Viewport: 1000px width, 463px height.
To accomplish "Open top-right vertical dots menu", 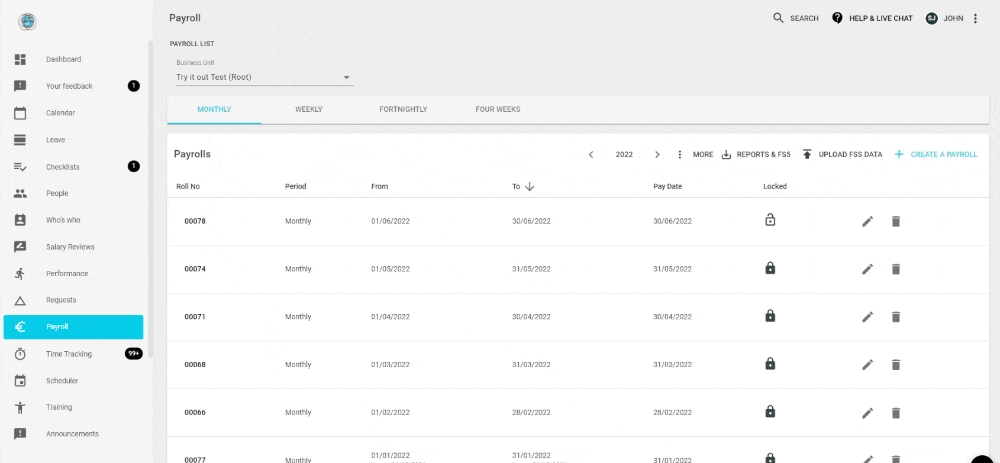I will (975, 18).
